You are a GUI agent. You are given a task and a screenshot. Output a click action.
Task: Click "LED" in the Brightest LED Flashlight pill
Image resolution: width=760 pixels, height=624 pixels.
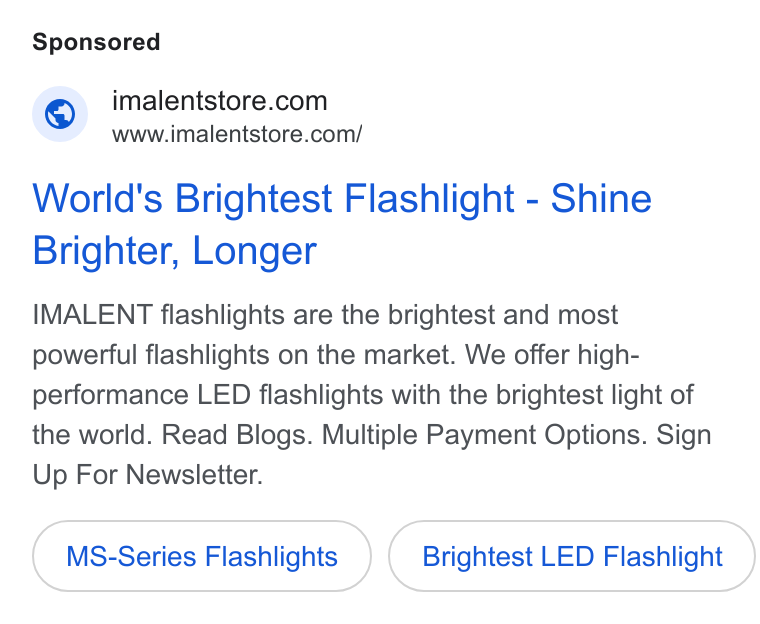[x=567, y=556]
